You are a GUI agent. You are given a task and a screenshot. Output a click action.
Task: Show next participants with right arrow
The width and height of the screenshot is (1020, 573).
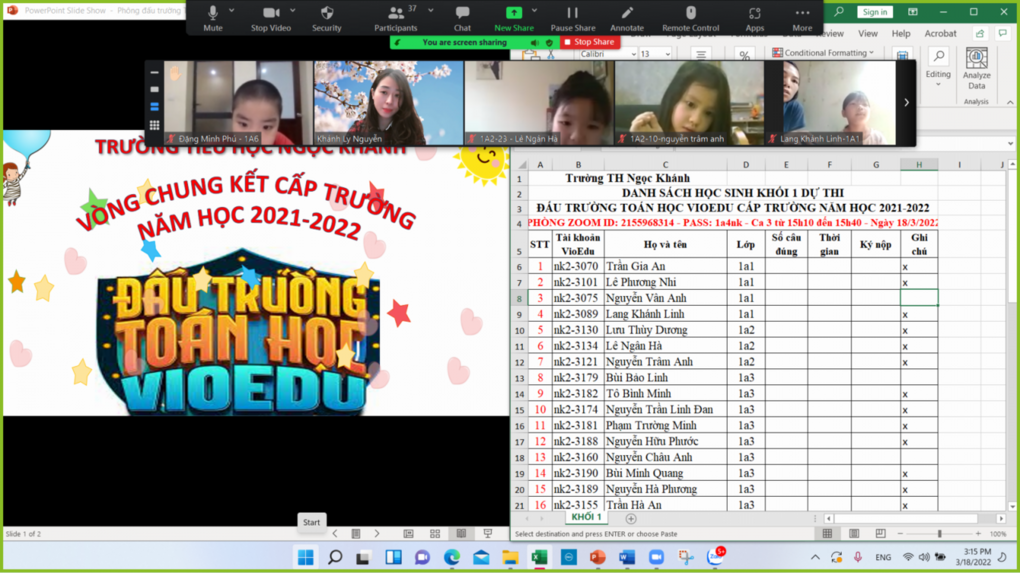tap(906, 102)
